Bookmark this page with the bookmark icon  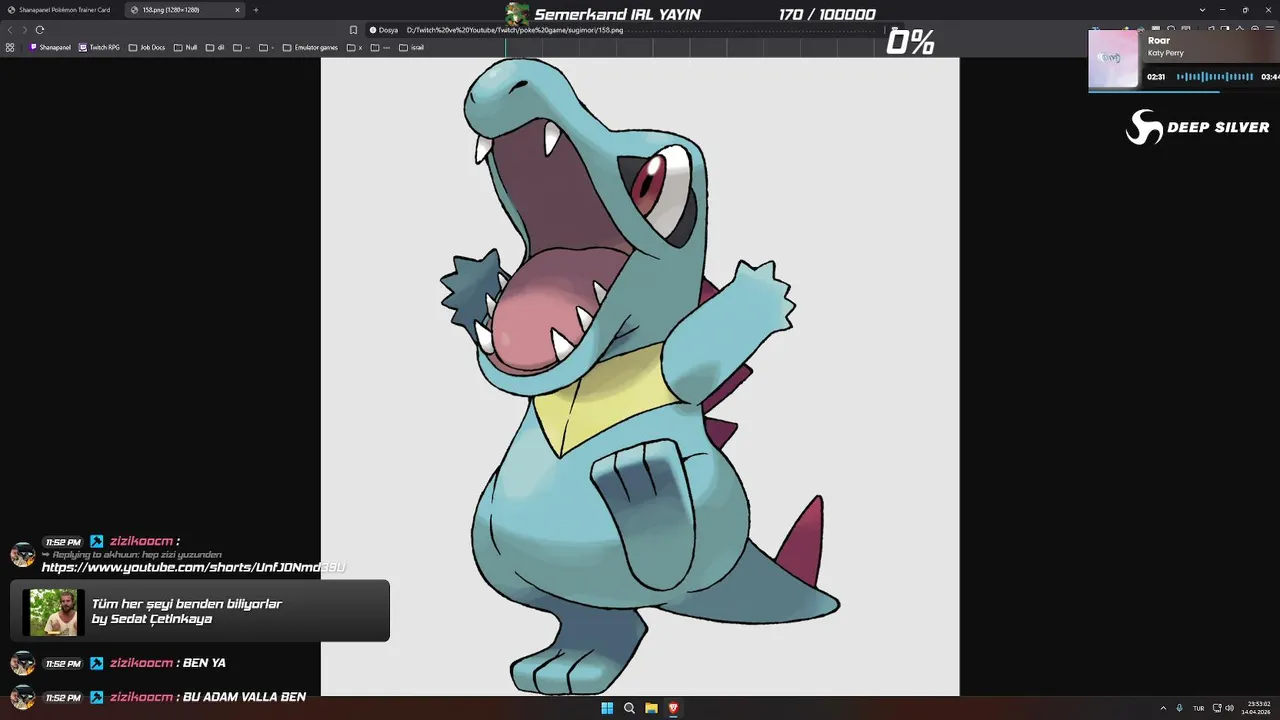pos(353,30)
